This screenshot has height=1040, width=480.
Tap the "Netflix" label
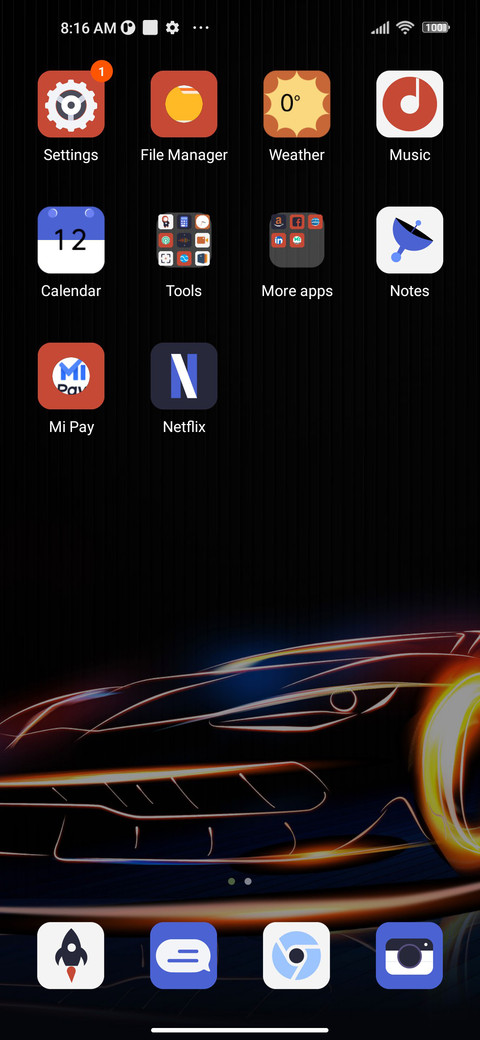[184, 427]
